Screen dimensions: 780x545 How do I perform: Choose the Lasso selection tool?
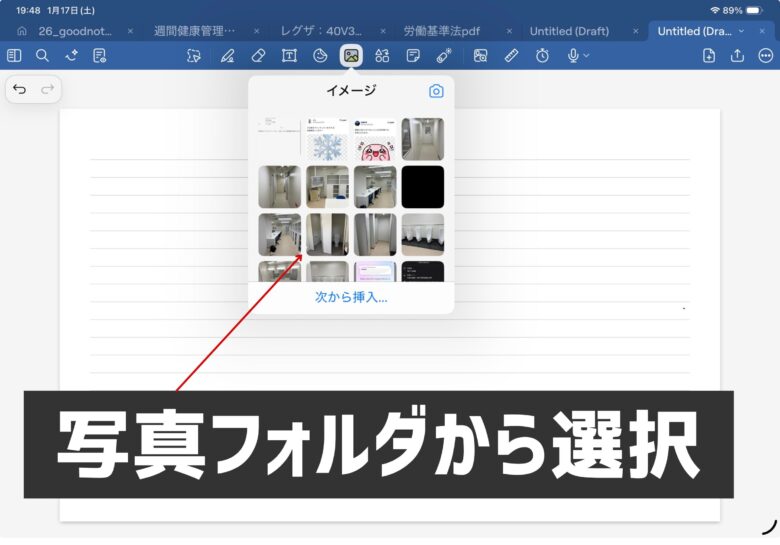[194, 56]
